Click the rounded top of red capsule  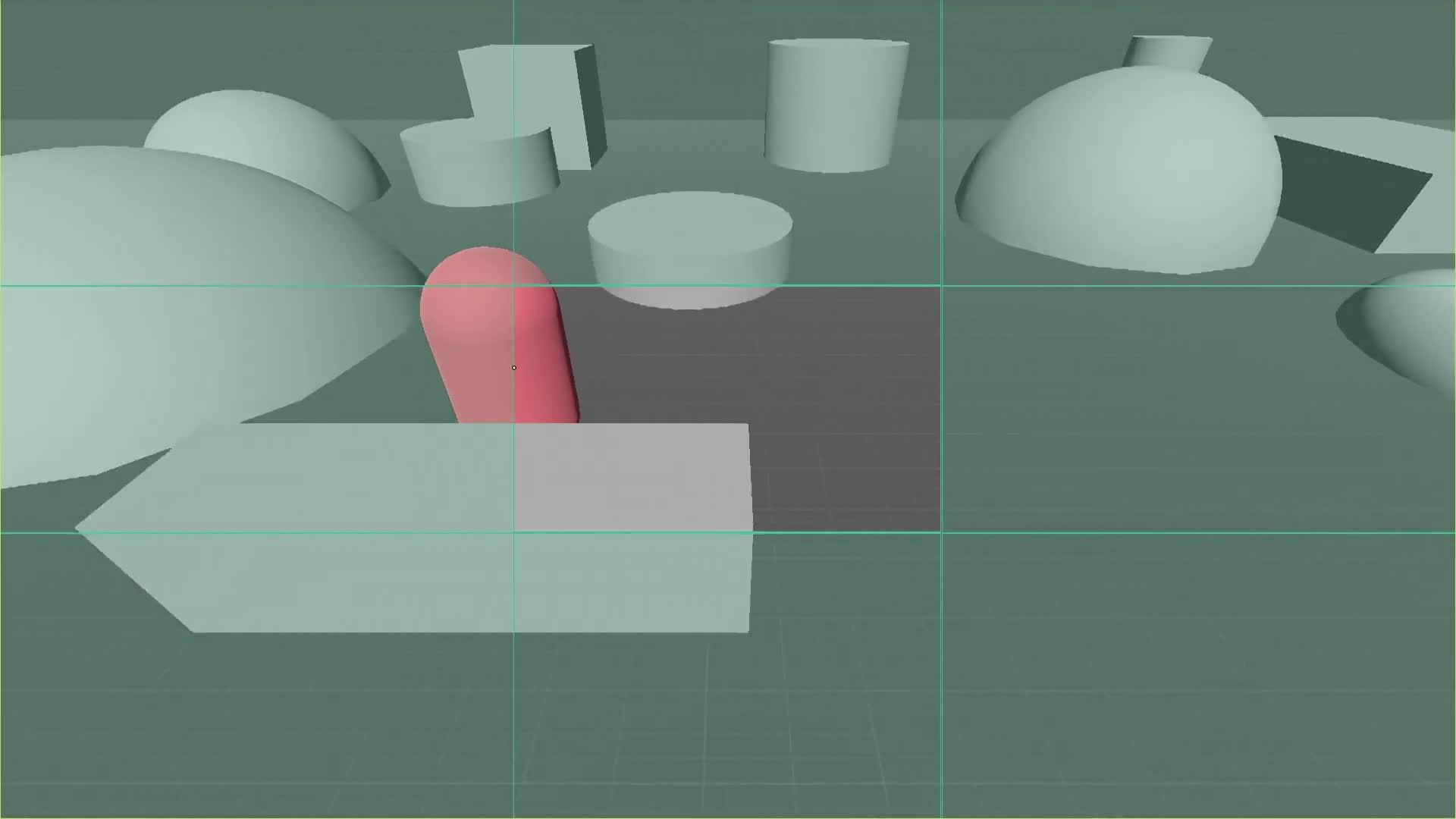[x=485, y=265]
